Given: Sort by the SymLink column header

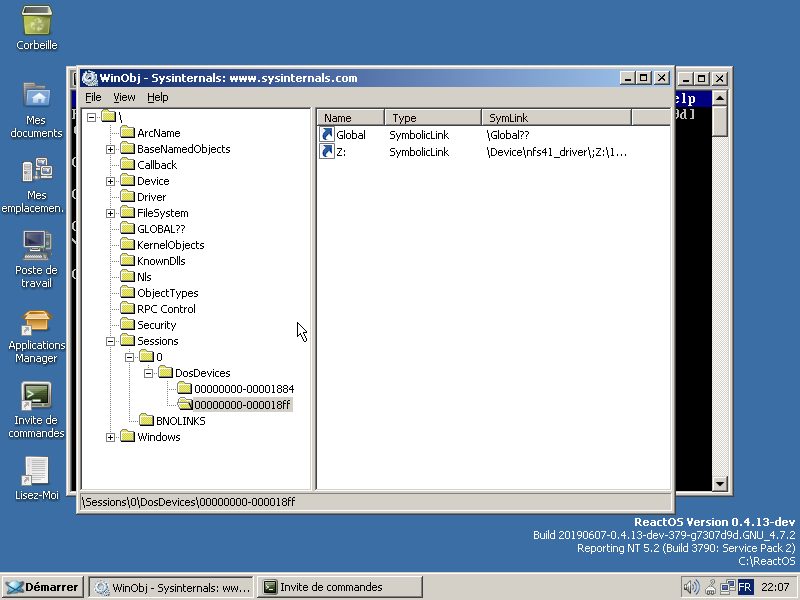Looking at the screenshot, I should (x=557, y=118).
